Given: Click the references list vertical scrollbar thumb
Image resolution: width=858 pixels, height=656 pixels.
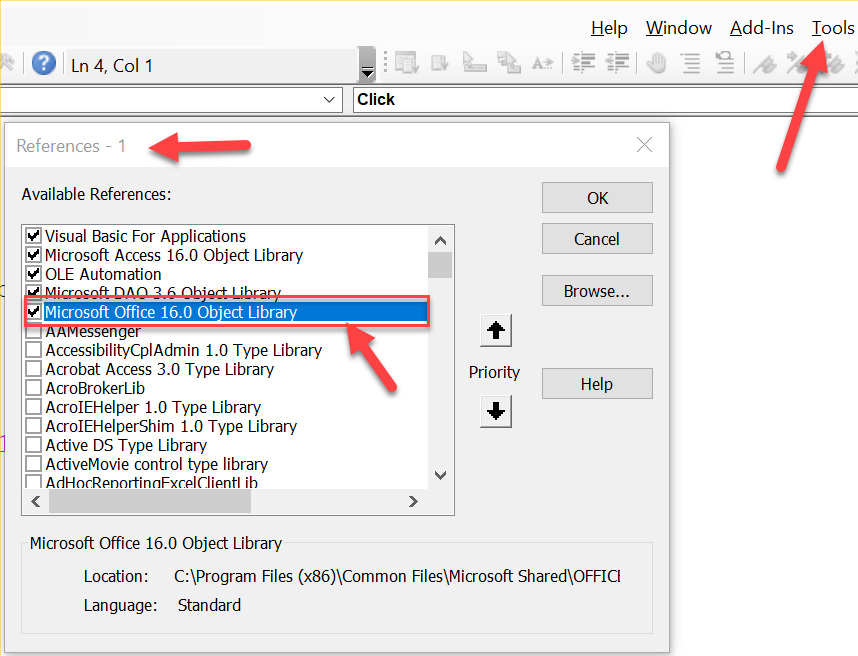Looking at the screenshot, I should click(440, 265).
